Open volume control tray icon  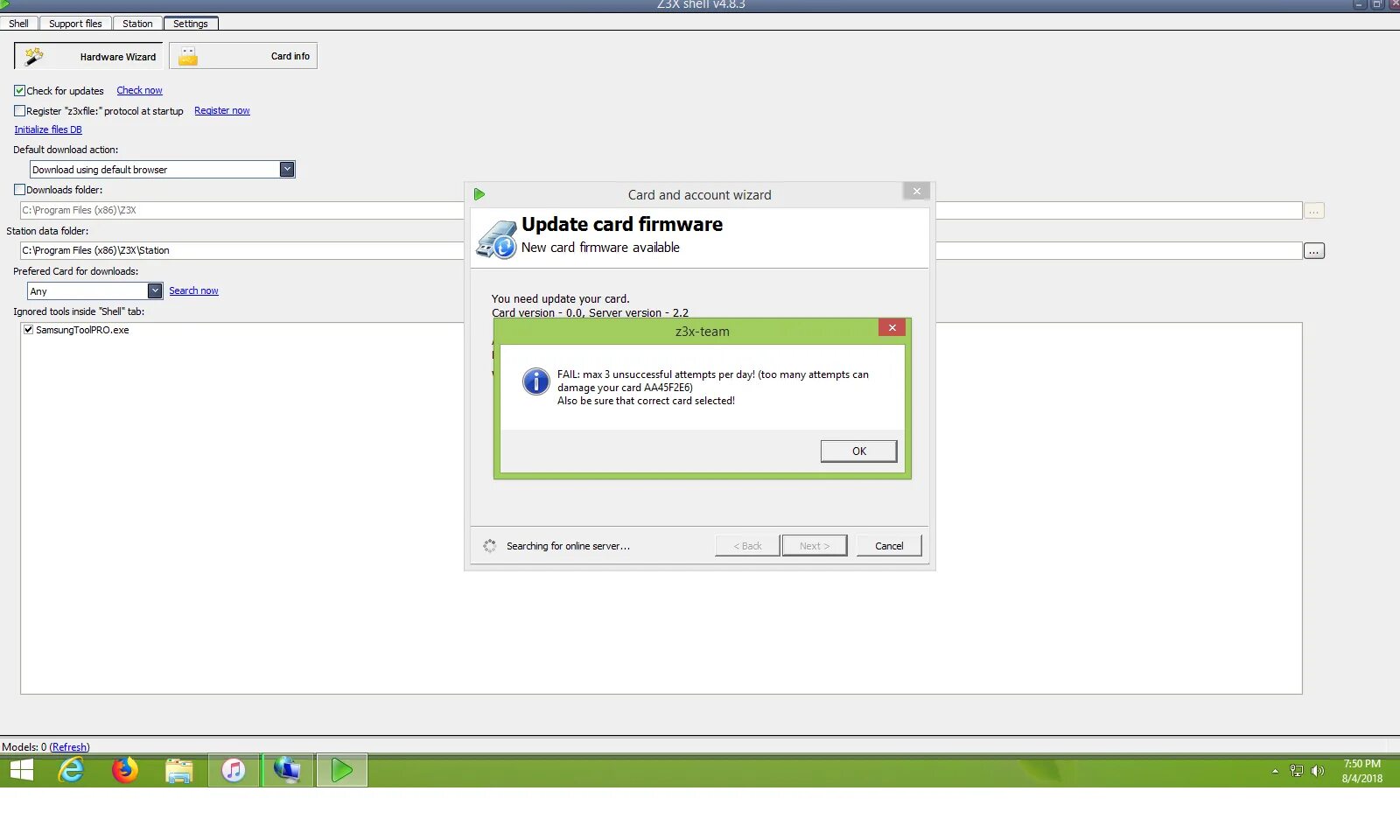[1318, 771]
